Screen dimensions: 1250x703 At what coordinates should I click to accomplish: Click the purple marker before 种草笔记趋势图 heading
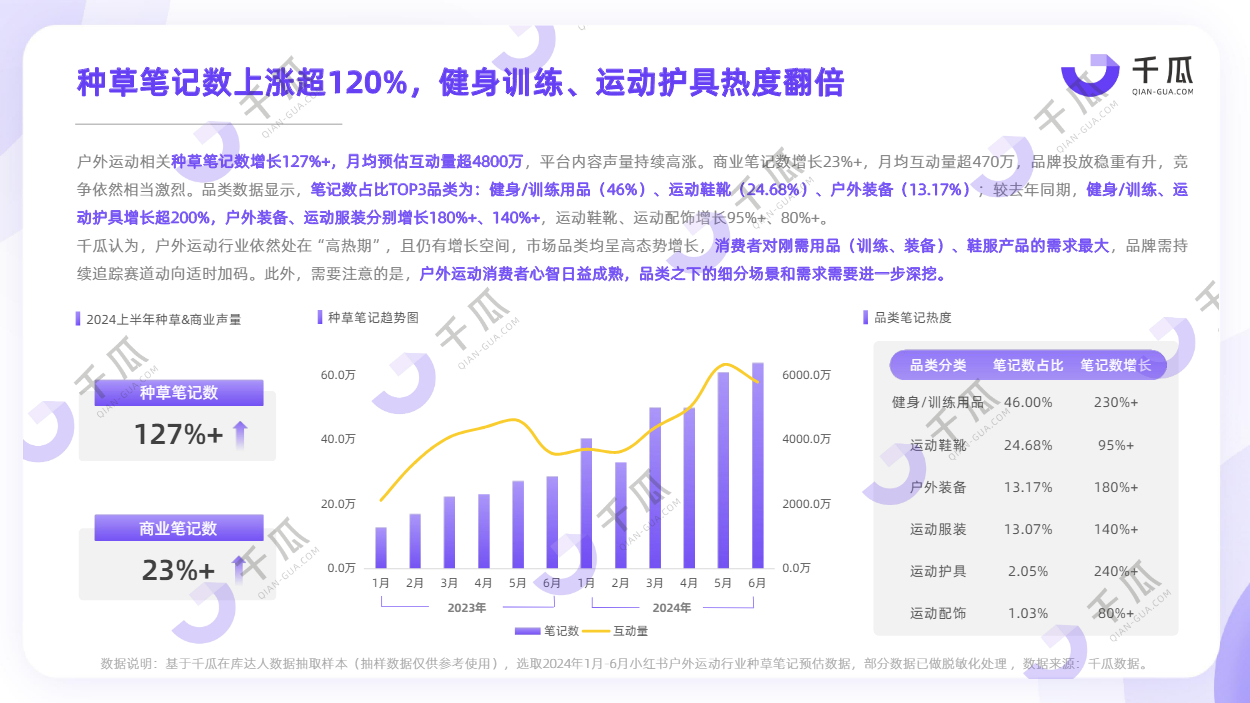(320, 317)
